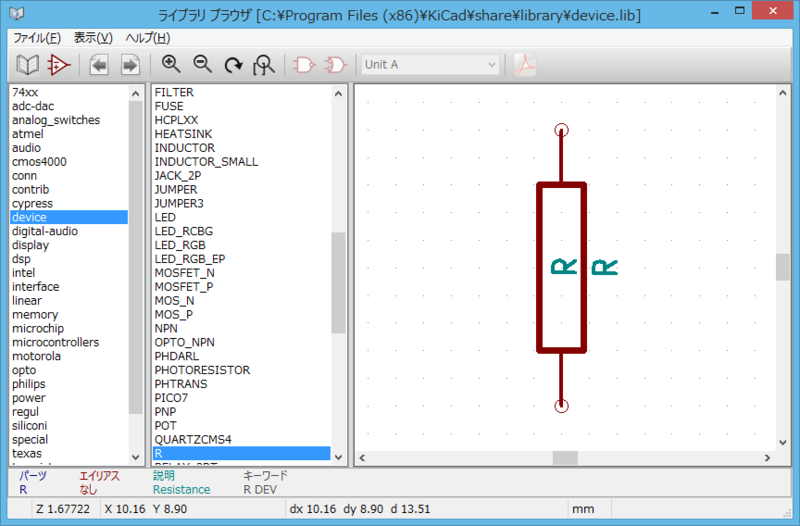Click the Resistance description text
Image resolution: width=800 pixels, height=526 pixels.
(182, 490)
